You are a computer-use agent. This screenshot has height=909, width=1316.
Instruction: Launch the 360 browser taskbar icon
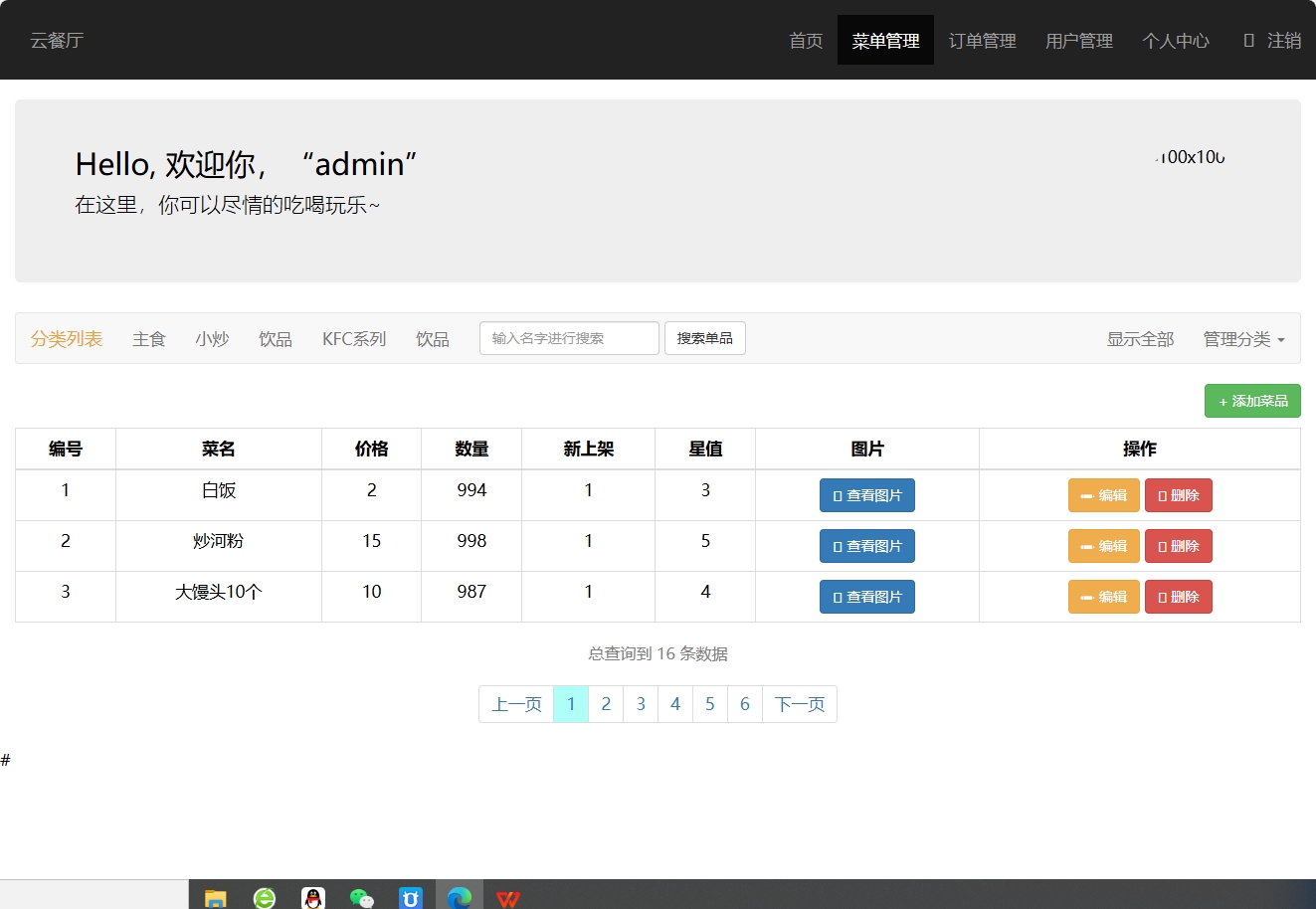pyautogui.click(x=265, y=898)
